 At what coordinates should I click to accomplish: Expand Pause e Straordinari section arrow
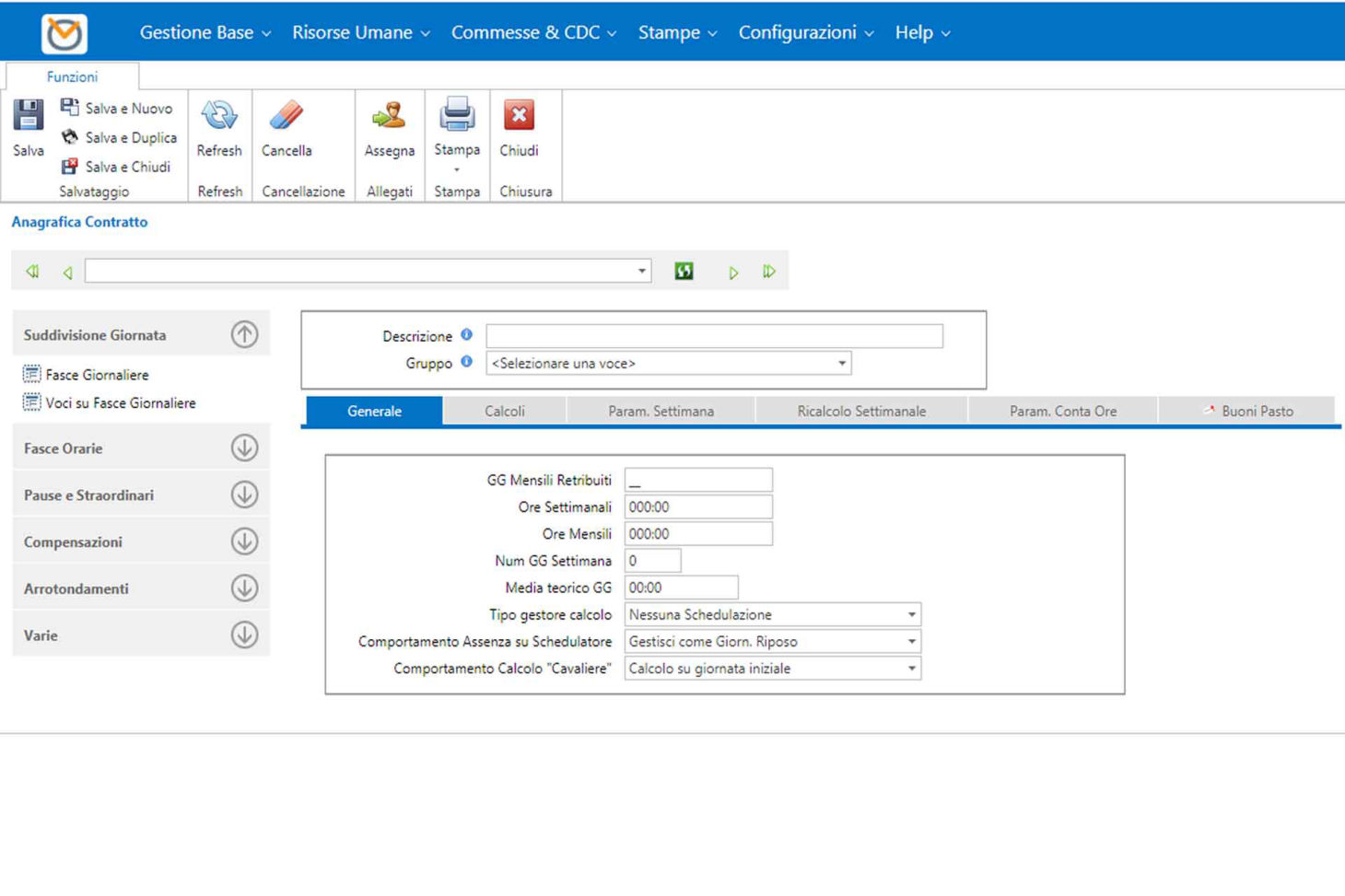point(244,495)
